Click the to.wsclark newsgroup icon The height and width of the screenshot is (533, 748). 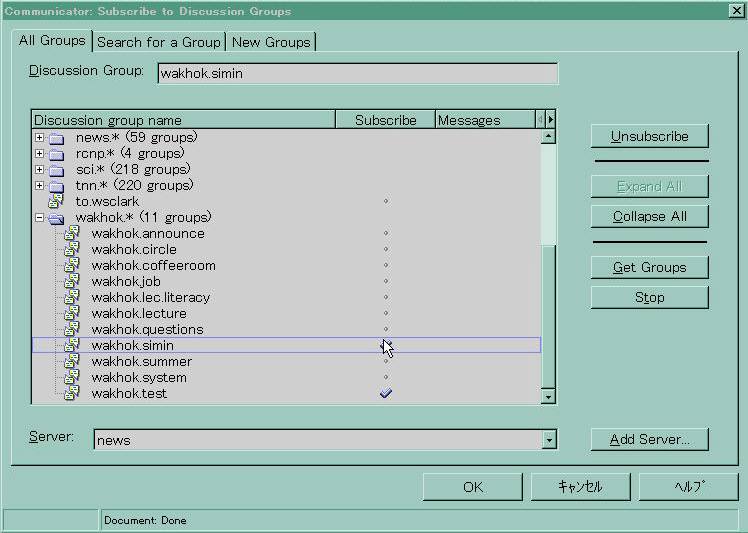[56, 202]
